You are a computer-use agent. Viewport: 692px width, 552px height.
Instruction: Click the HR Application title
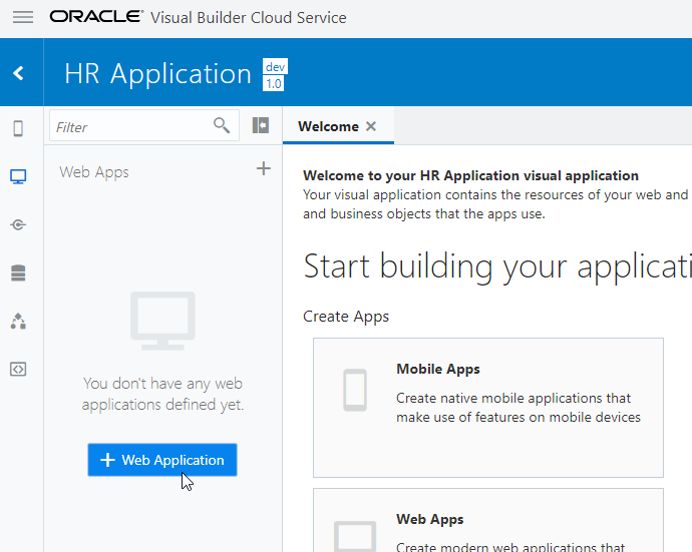pos(158,73)
